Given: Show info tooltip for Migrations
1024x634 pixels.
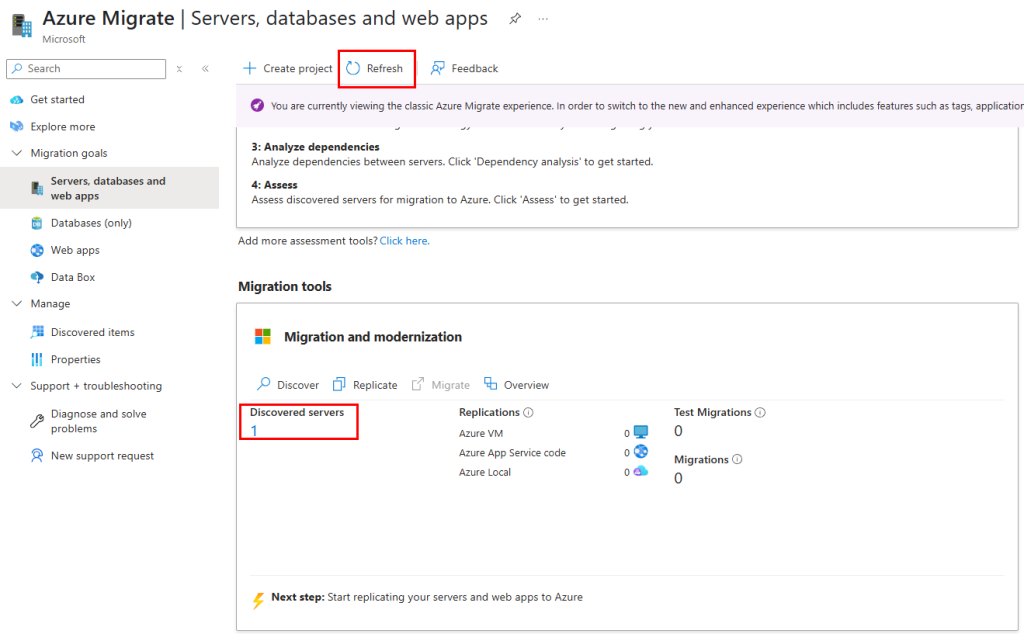Looking at the screenshot, I should [737, 460].
